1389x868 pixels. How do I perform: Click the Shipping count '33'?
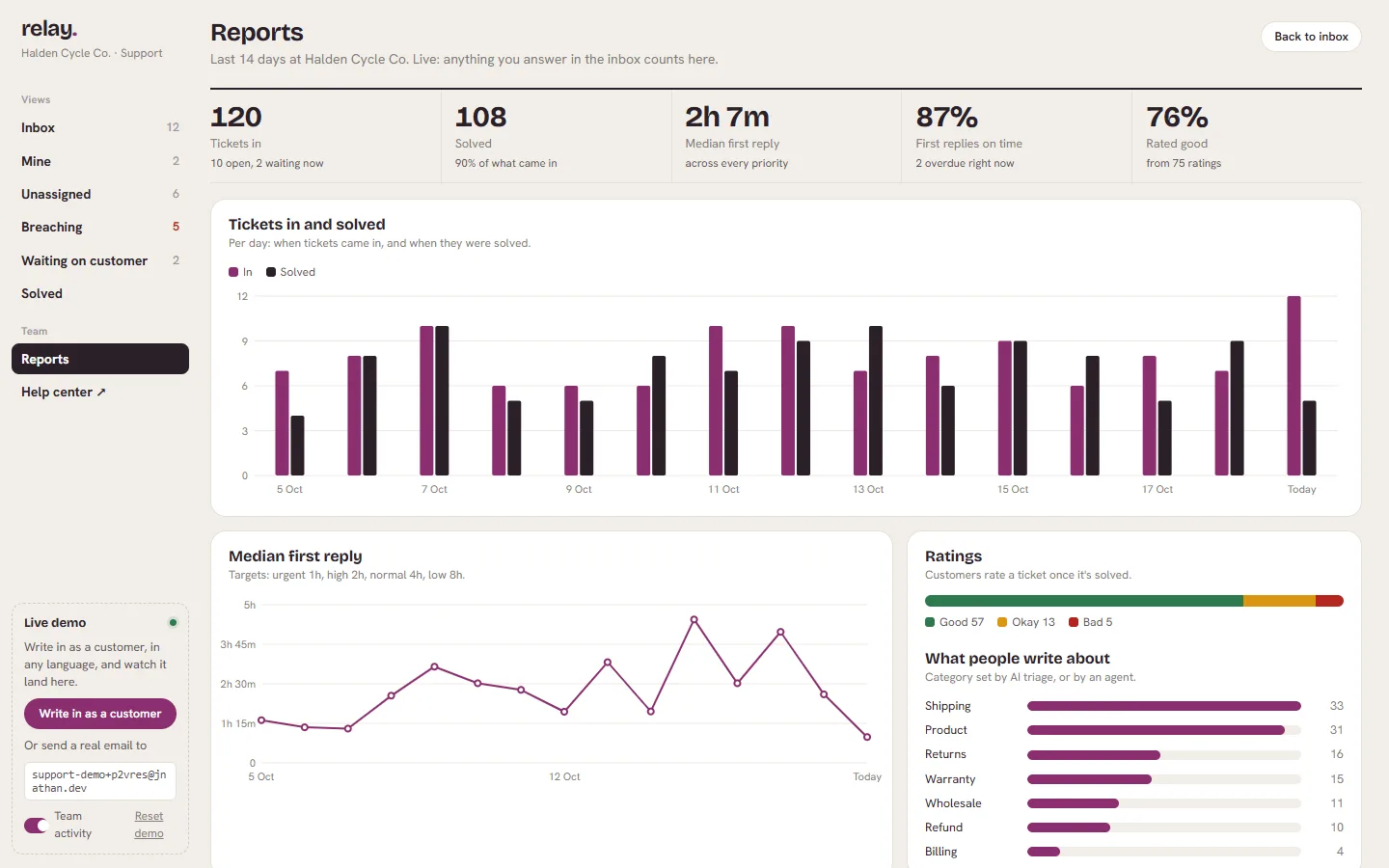[x=1336, y=706]
